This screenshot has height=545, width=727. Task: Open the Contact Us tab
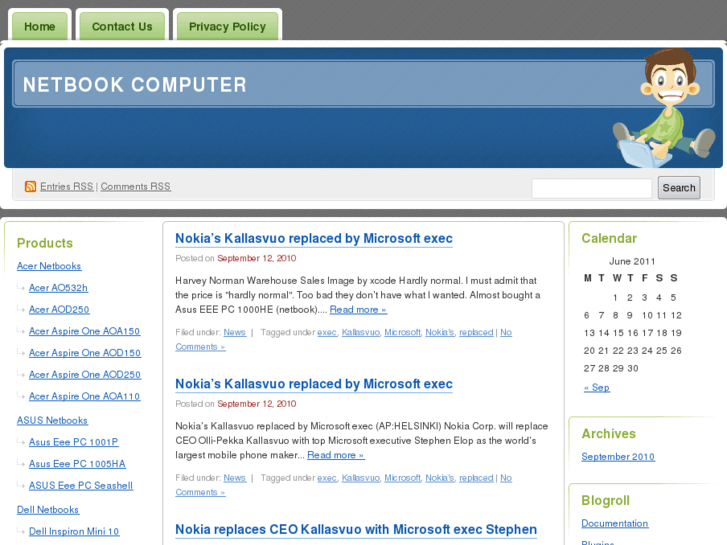coord(122,26)
